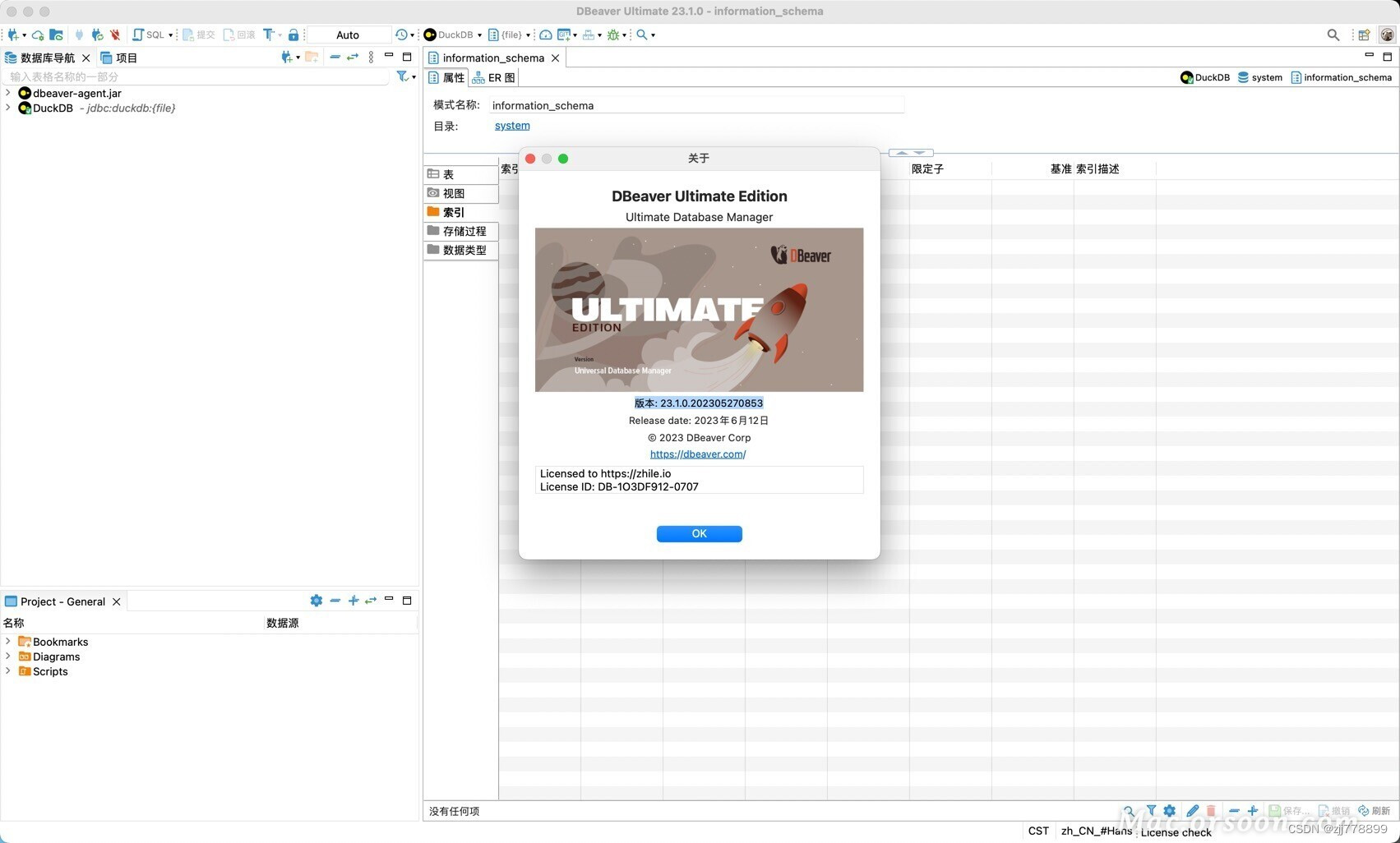Click the 模式名称 information_schema field

click(696, 105)
